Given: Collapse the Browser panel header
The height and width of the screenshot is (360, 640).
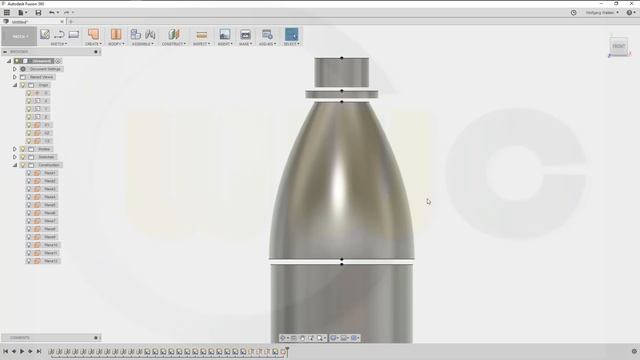Looking at the screenshot, I should (5, 52).
